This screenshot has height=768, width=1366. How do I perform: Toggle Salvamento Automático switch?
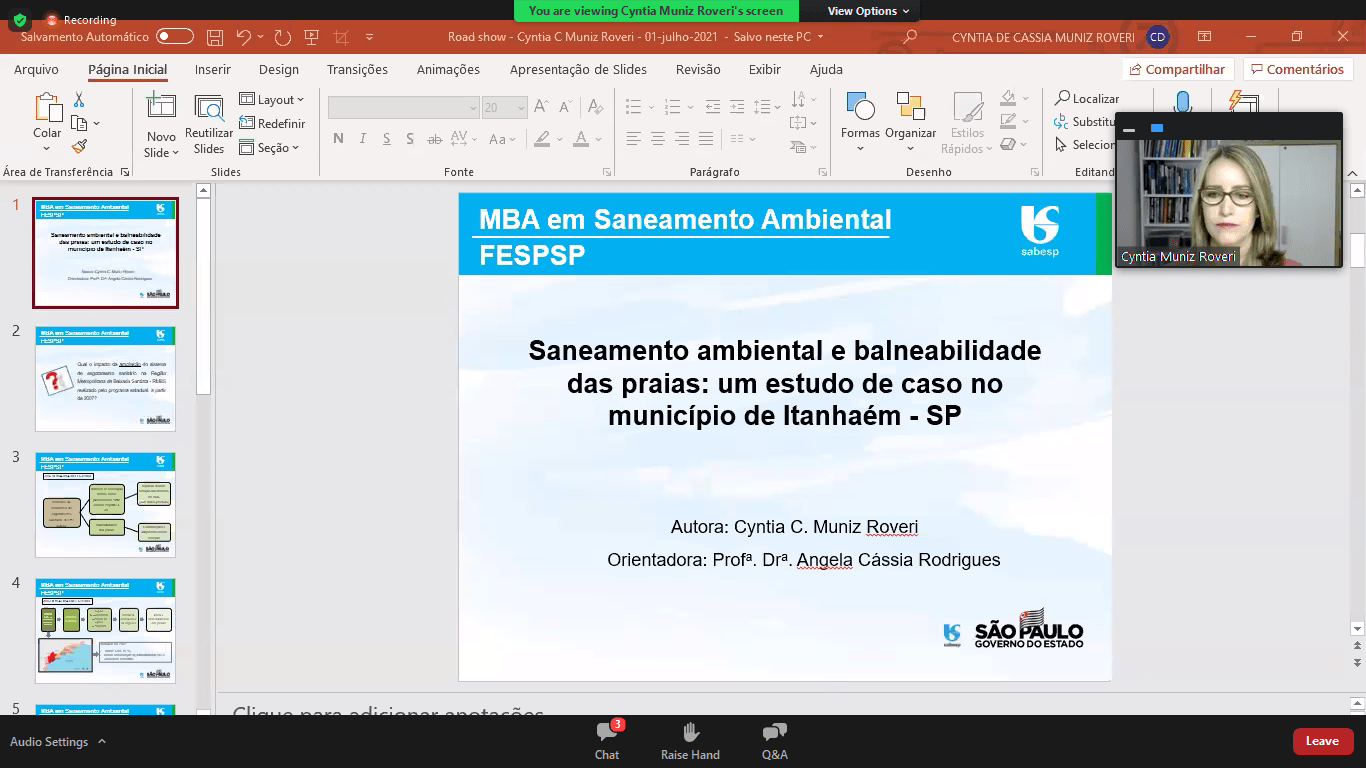click(175, 37)
